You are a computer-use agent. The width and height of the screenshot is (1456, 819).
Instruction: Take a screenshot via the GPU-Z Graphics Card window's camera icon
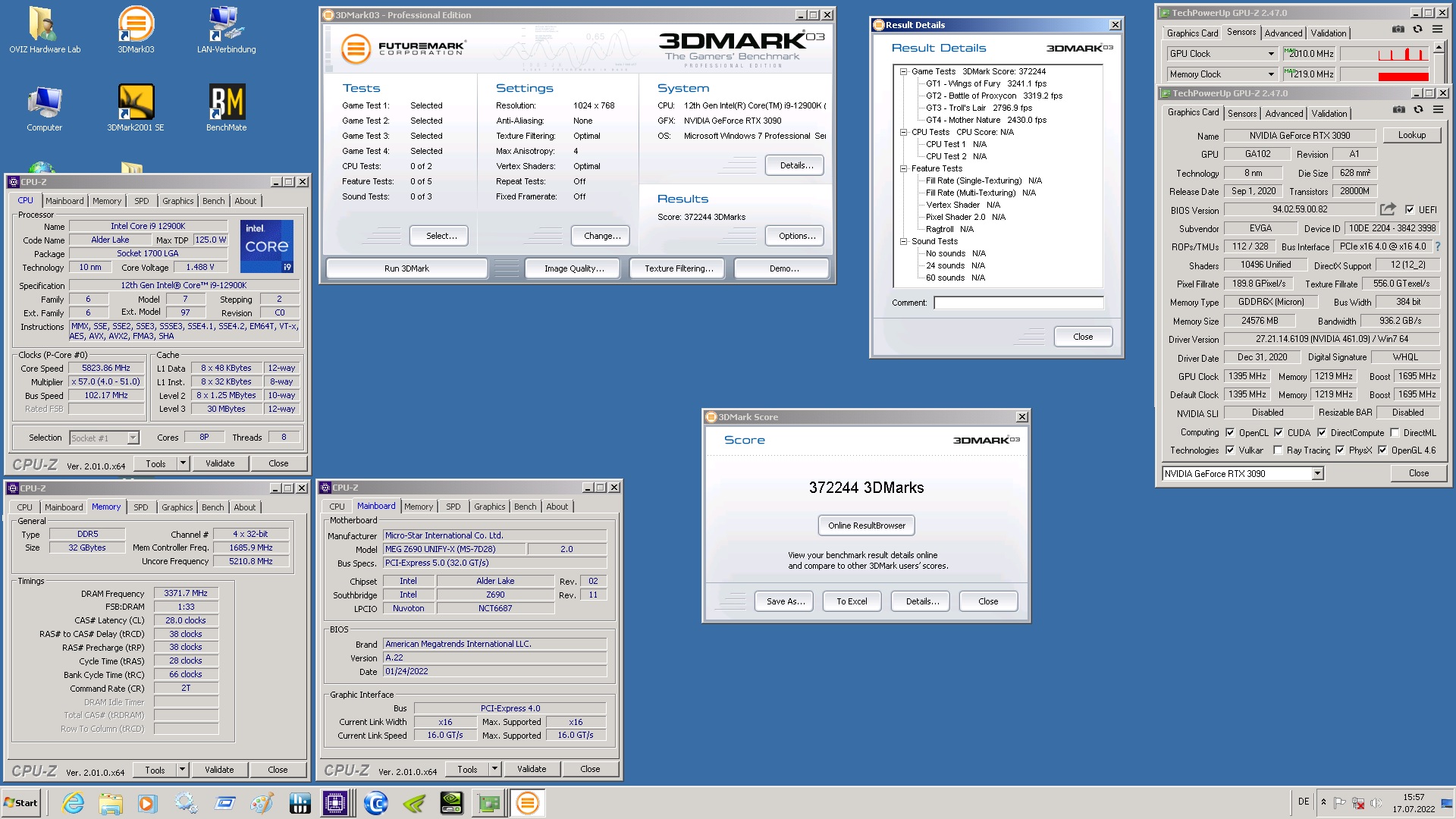click(x=1398, y=110)
